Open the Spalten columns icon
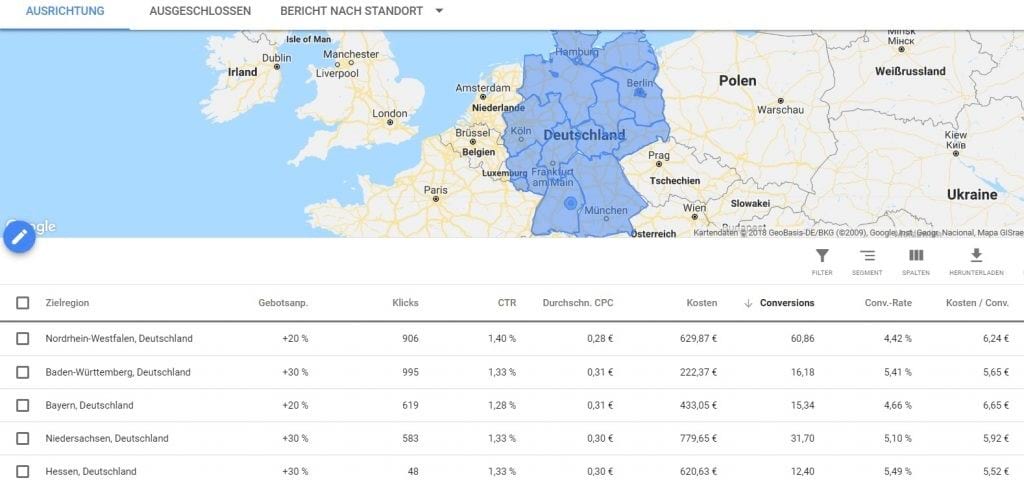 click(x=915, y=257)
